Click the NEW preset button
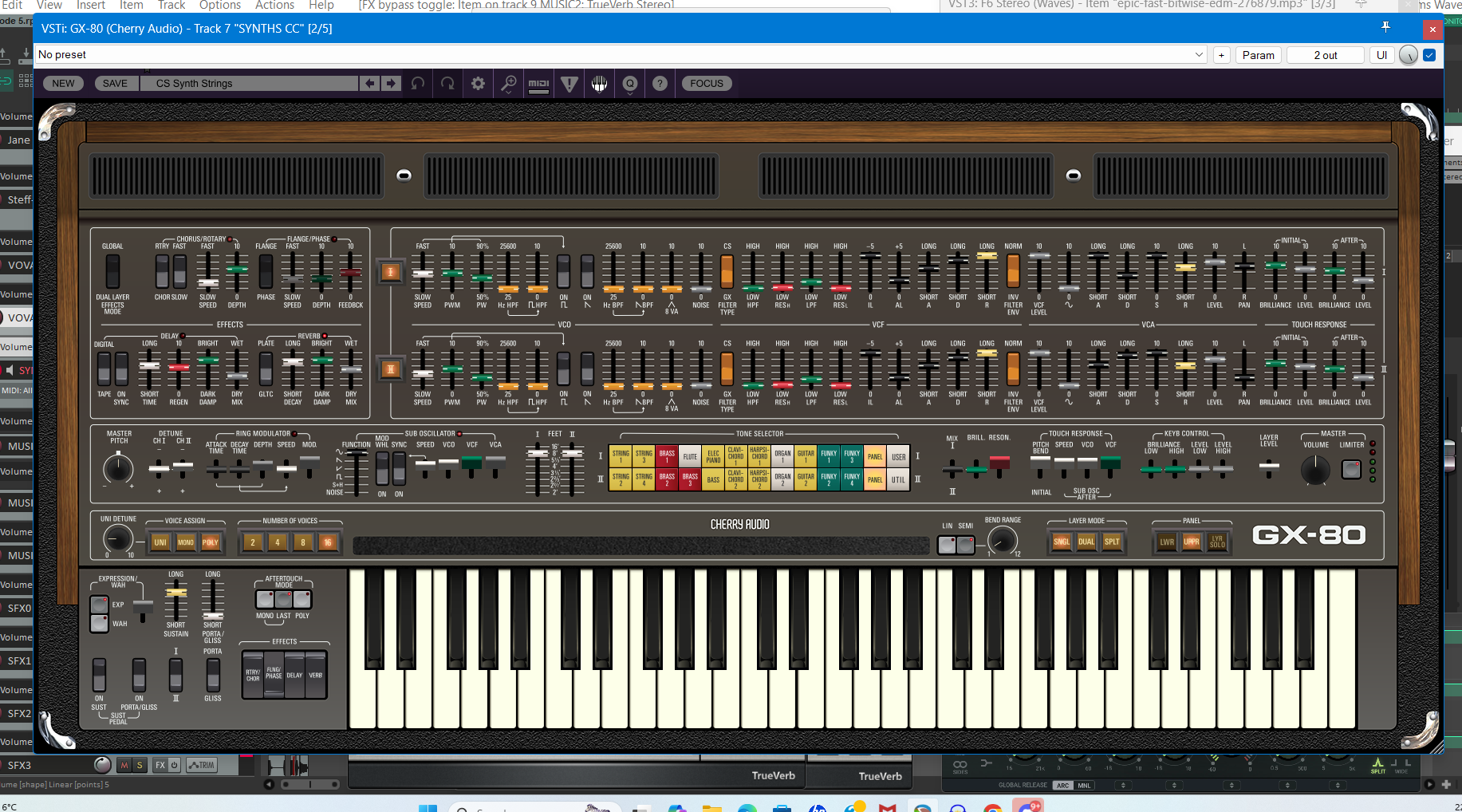The height and width of the screenshot is (812, 1462). tap(64, 83)
